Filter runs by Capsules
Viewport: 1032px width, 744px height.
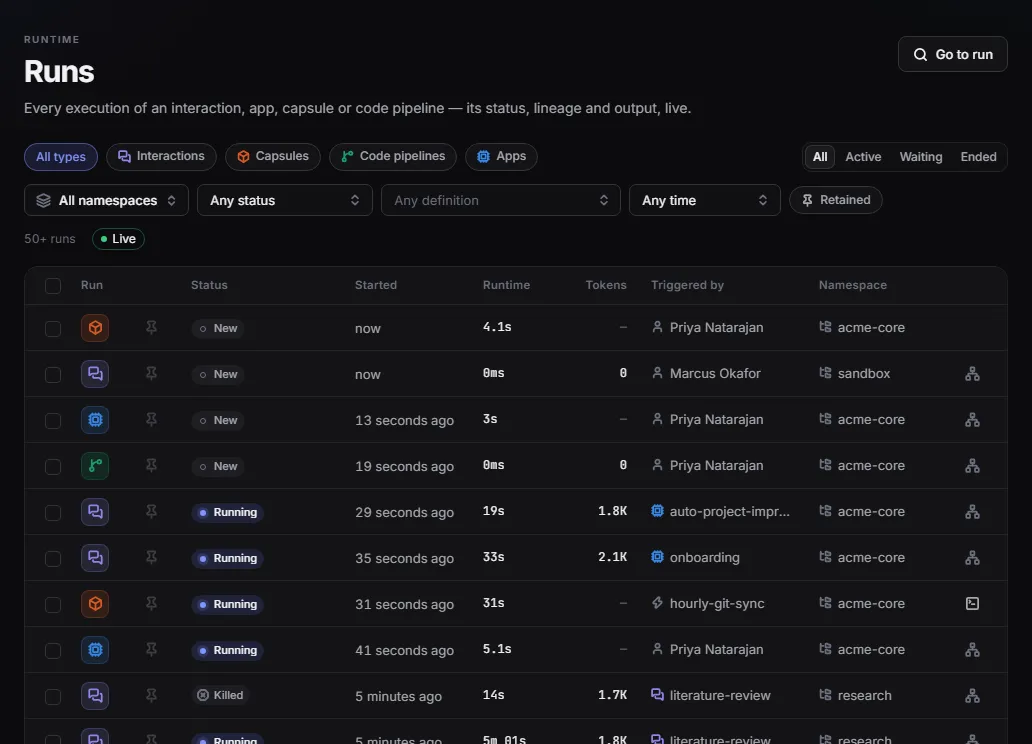click(x=272, y=157)
